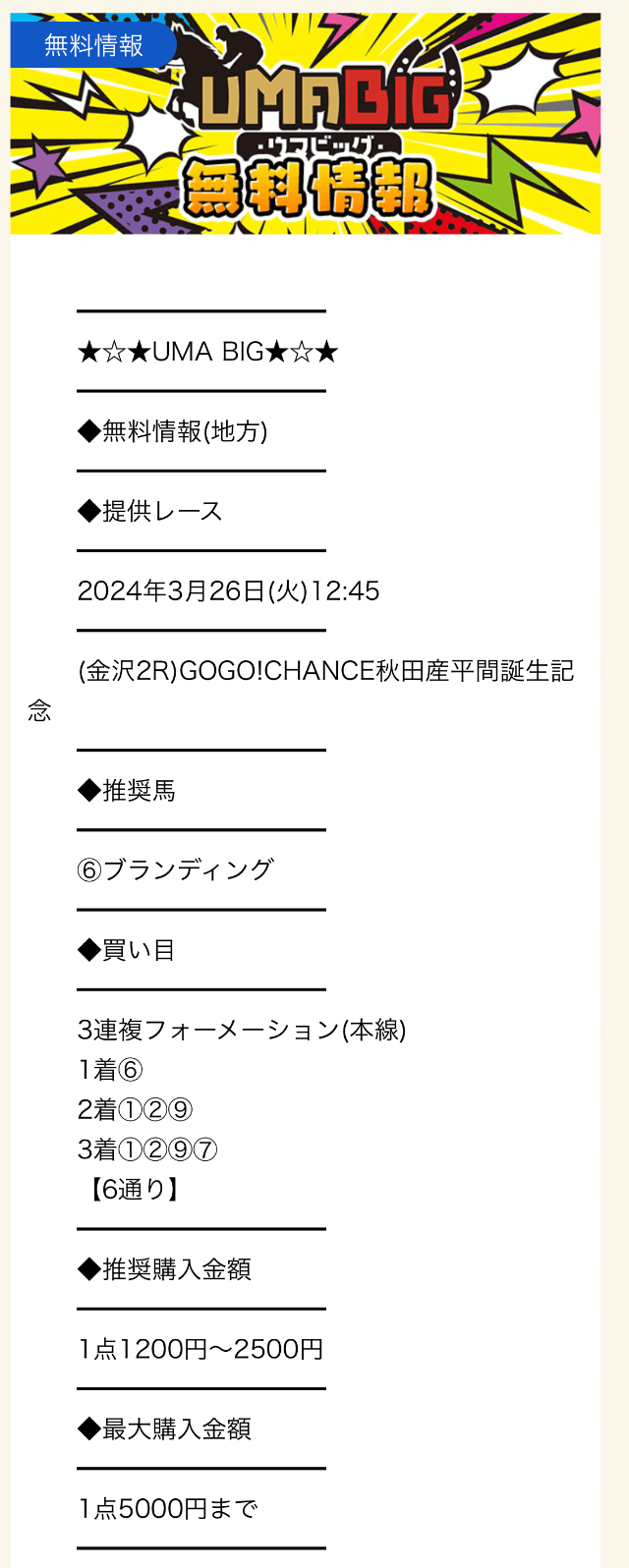Click the ★☆★UMA BIG★☆★ heading
Screen dimensions: 629x1568
207,352
